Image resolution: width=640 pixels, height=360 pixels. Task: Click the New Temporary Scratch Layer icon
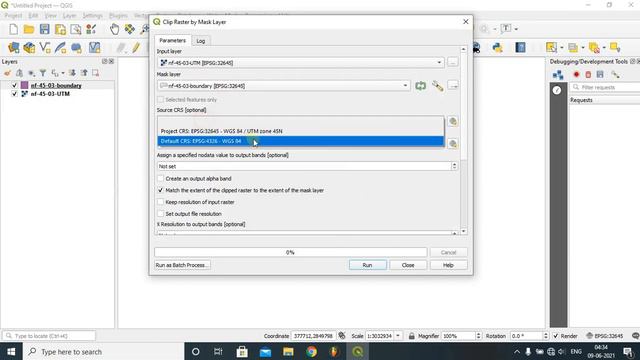point(76,48)
